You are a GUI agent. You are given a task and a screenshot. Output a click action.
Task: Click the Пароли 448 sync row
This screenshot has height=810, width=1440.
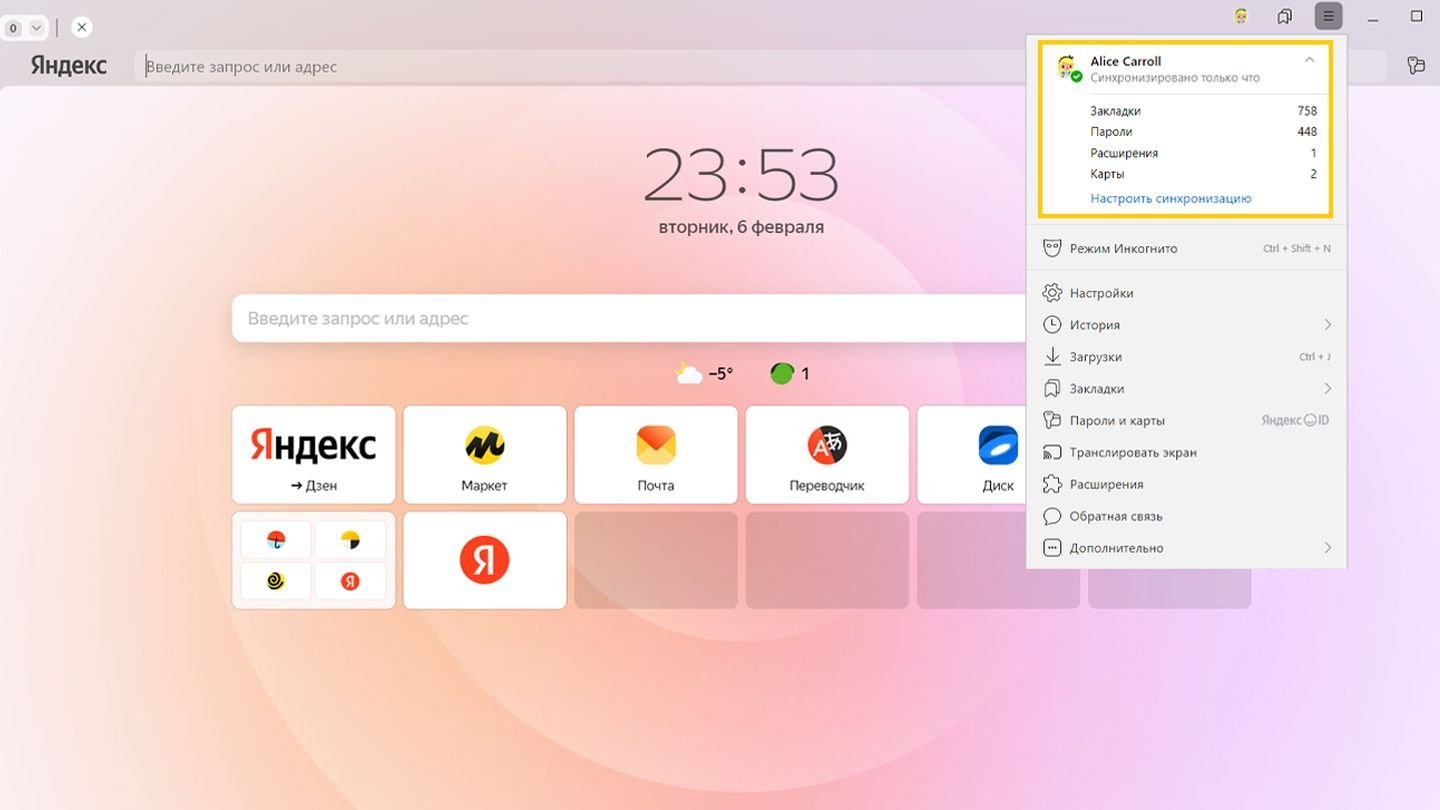(x=1203, y=132)
